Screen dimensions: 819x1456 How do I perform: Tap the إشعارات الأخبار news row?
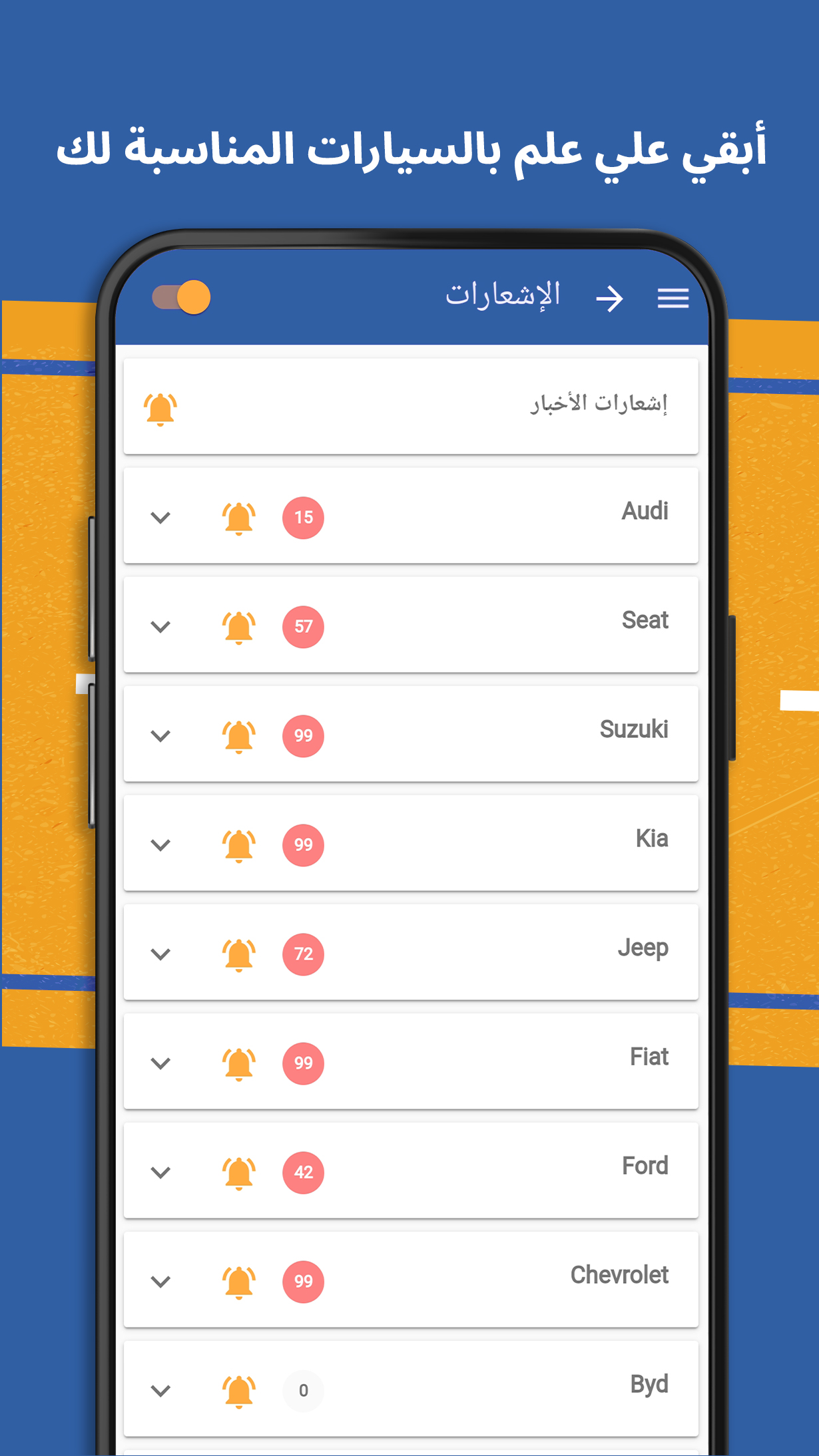[x=411, y=407]
